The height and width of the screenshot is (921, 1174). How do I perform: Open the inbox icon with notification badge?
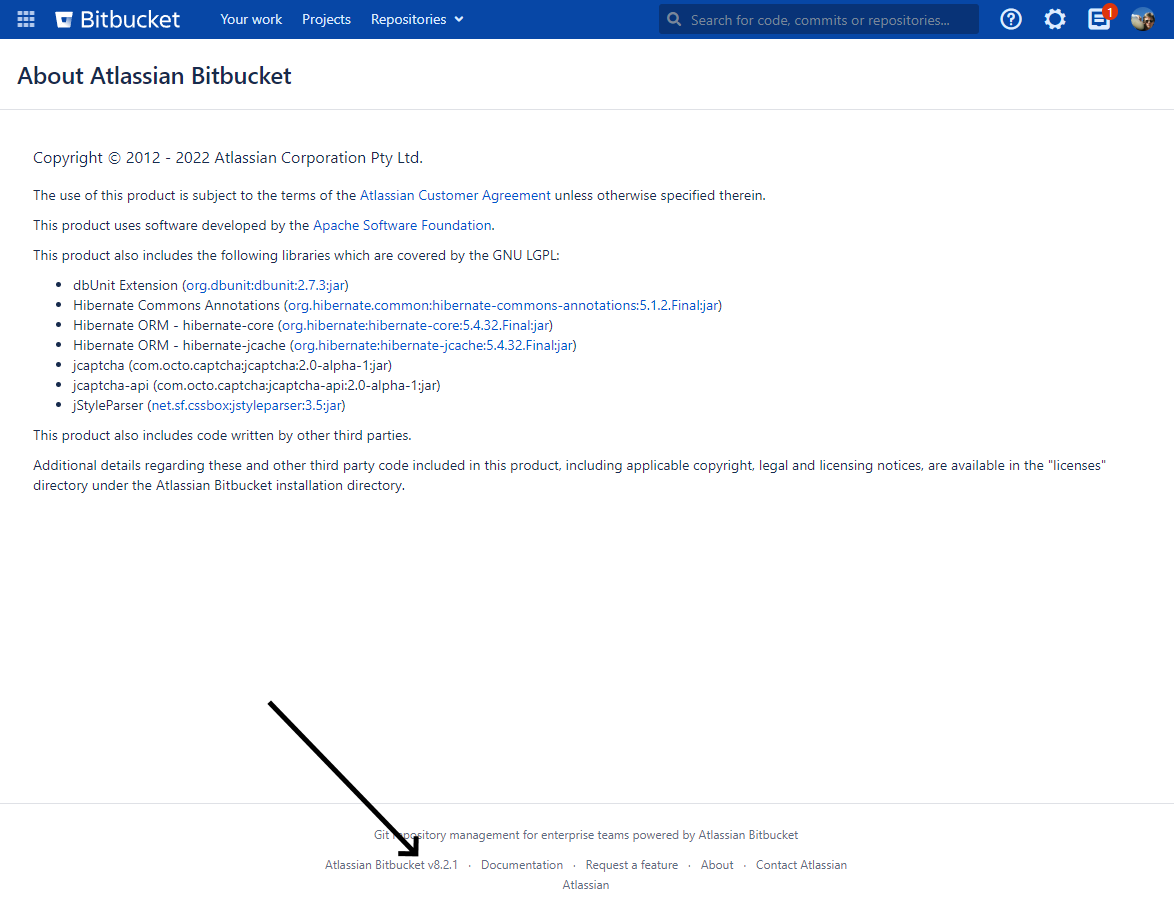click(x=1100, y=18)
